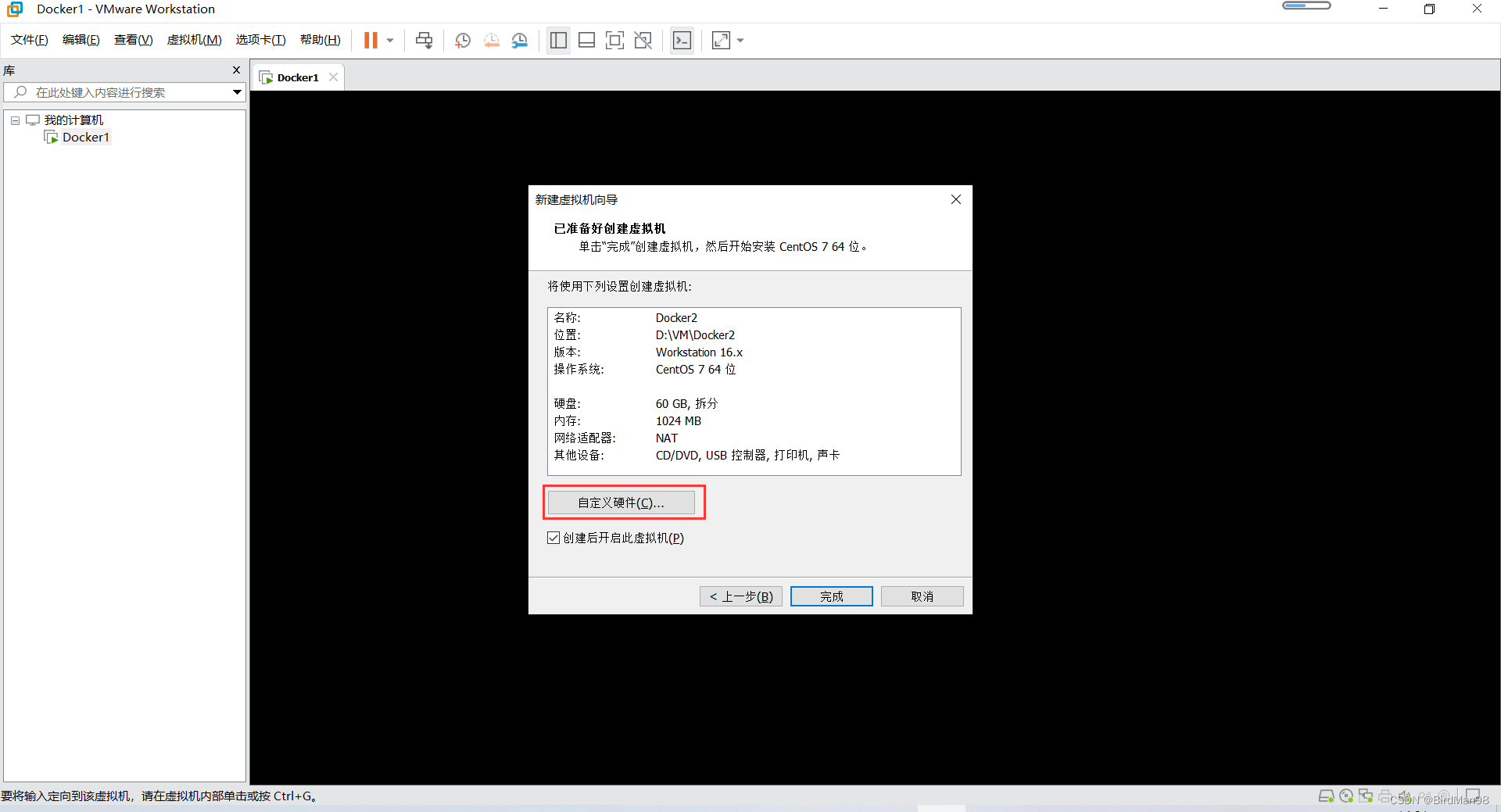Click the 1024 MB memory value
Image resolution: width=1501 pixels, height=812 pixels.
679,421
